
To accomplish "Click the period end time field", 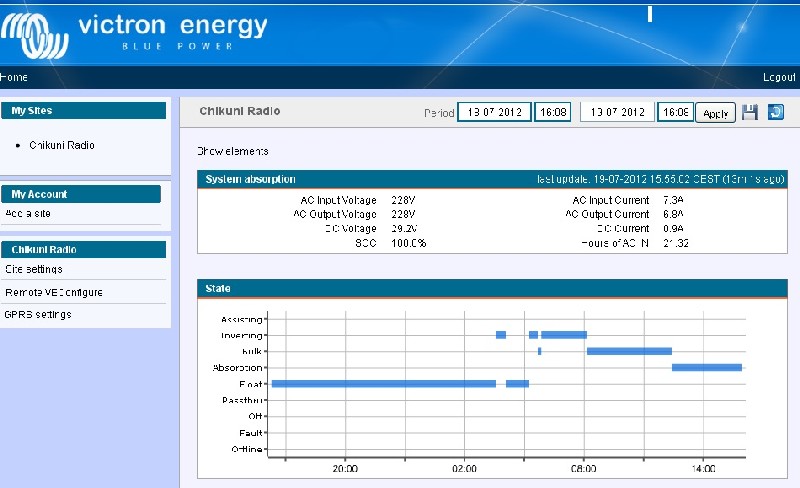I will pos(676,112).
